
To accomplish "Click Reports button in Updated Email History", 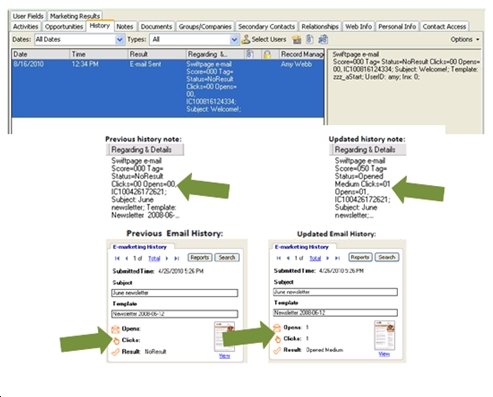I will coord(360,257).
